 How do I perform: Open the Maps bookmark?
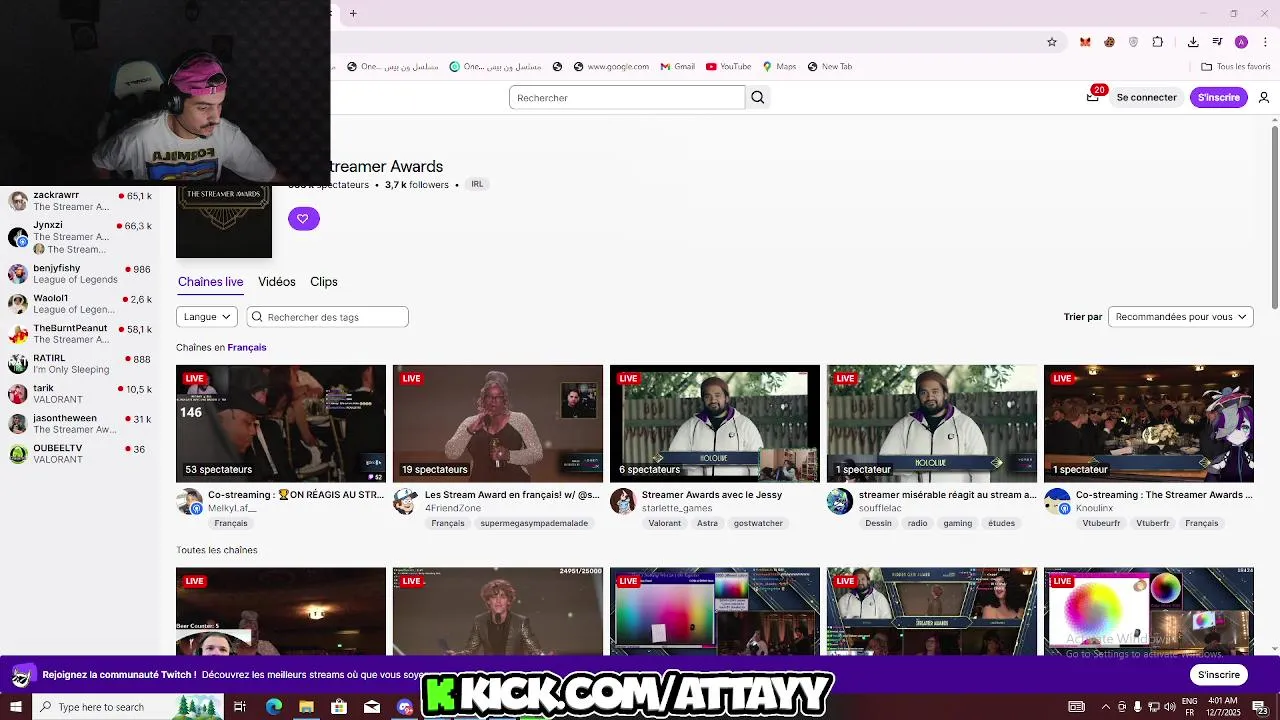coord(779,67)
